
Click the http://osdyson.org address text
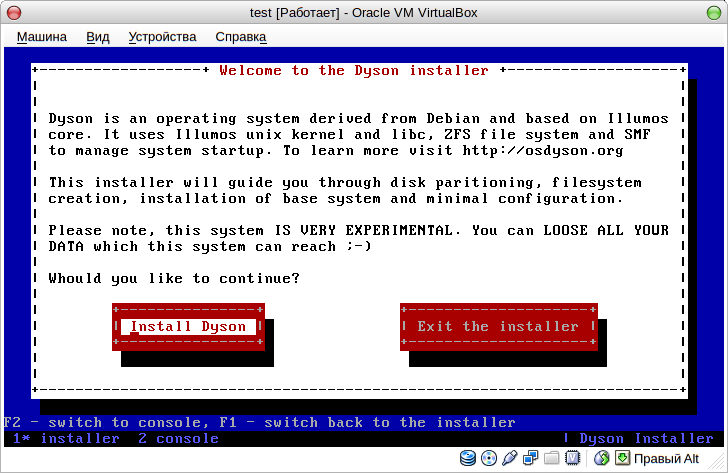point(543,150)
